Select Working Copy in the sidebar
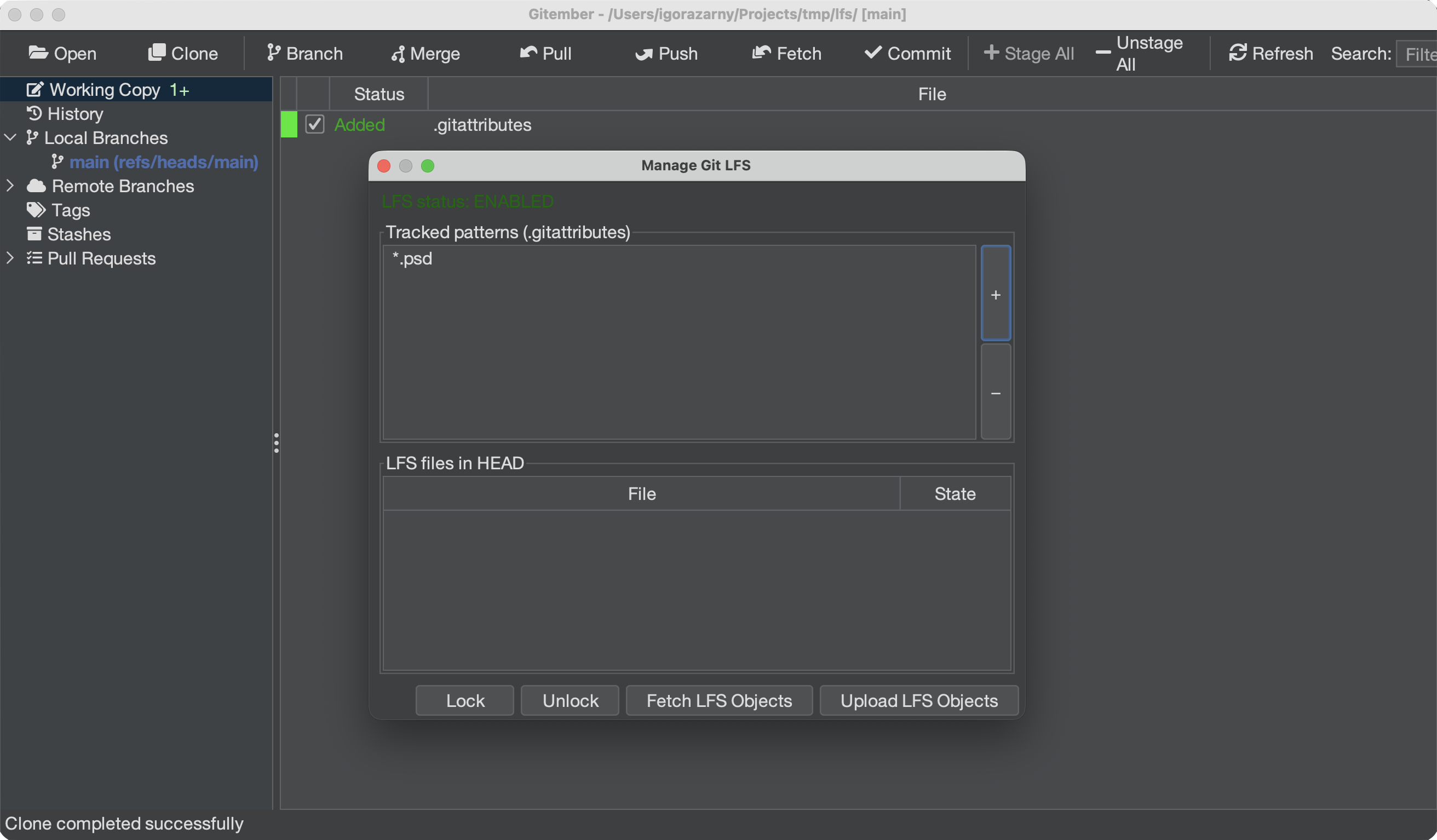The image size is (1437, 840). 136,90
